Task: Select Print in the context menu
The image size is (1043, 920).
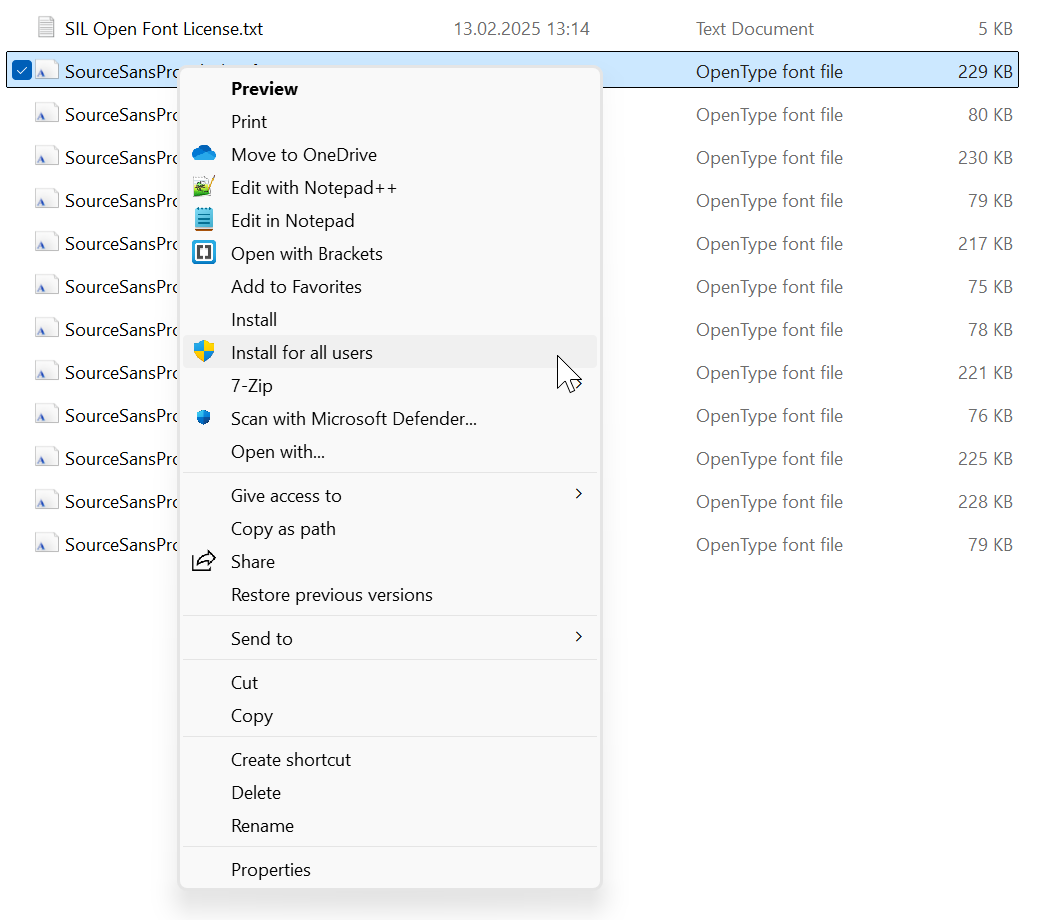Action: tap(390, 122)
